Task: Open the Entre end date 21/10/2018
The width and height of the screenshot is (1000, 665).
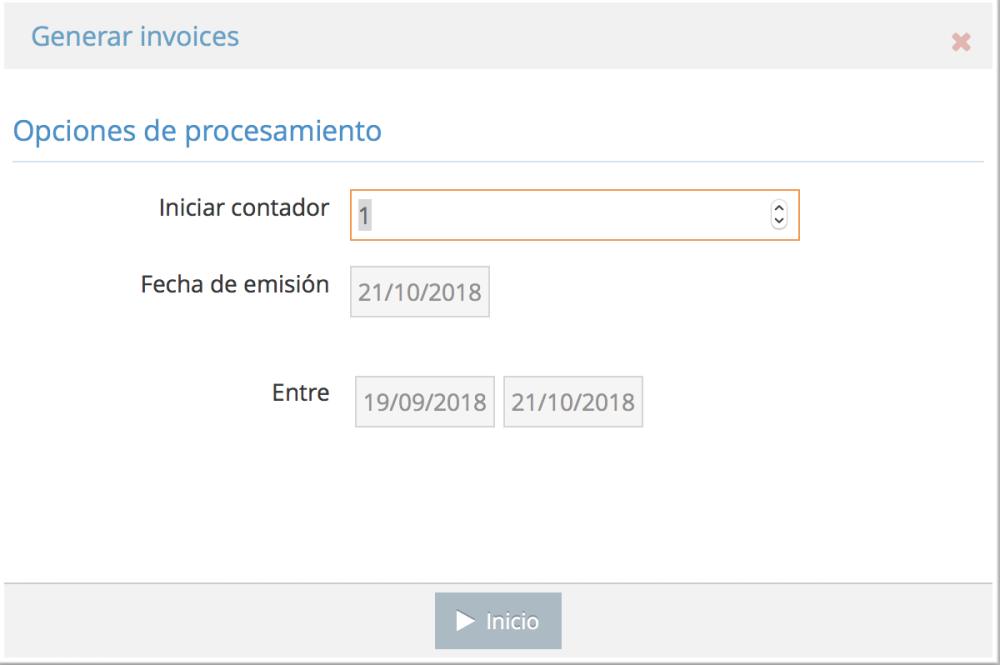Action: [x=573, y=402]
